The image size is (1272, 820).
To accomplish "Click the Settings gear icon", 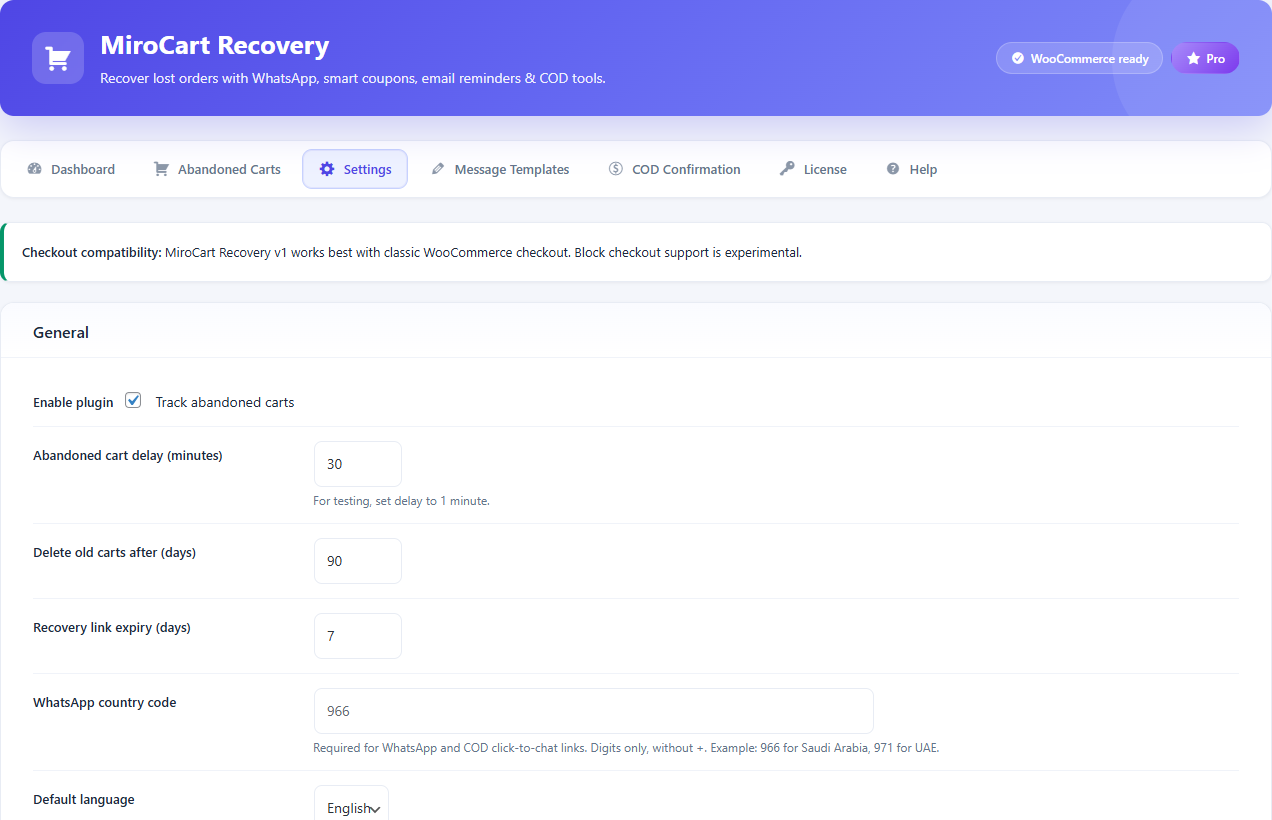I will 327,169.
